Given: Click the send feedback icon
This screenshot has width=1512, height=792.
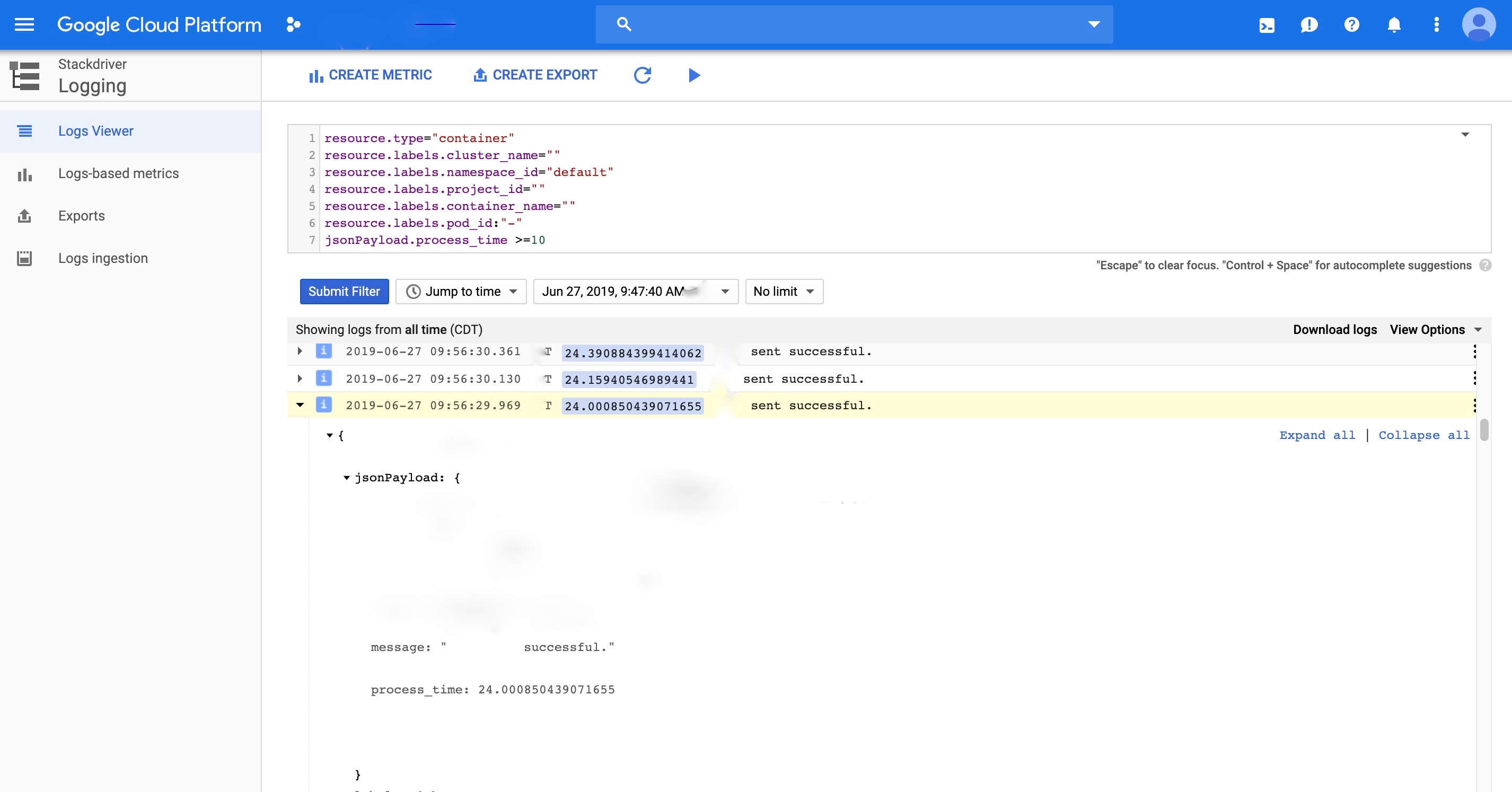Looking at the screenshot, I should point(1309,25).
